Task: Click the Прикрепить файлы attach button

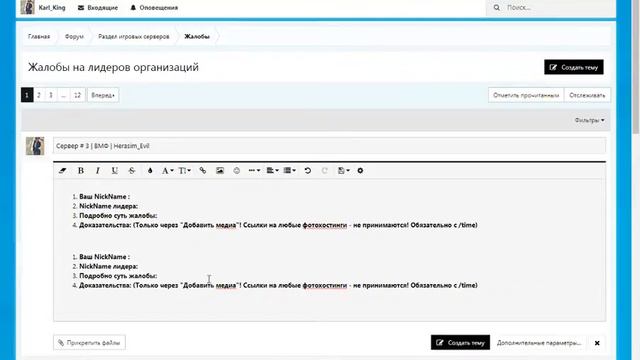Action: point(89,342)
